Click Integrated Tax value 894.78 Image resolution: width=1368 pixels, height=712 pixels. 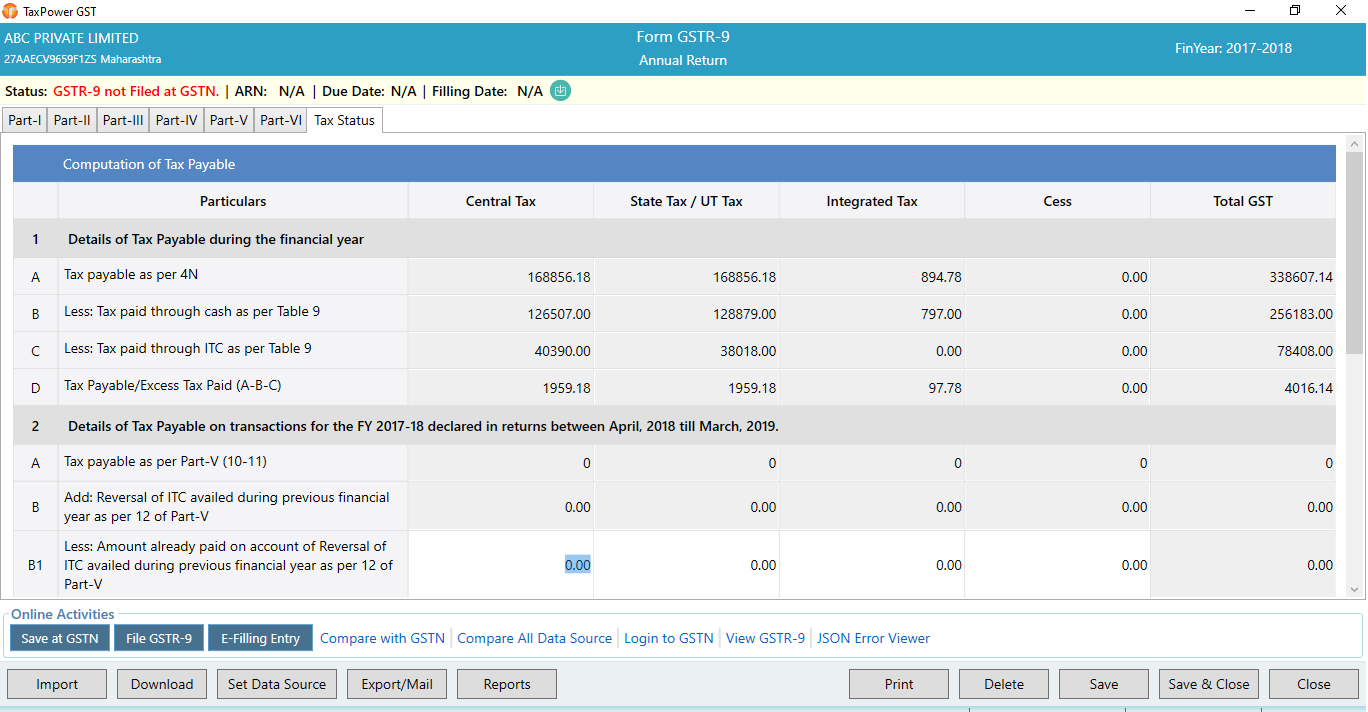coord(941,277)
